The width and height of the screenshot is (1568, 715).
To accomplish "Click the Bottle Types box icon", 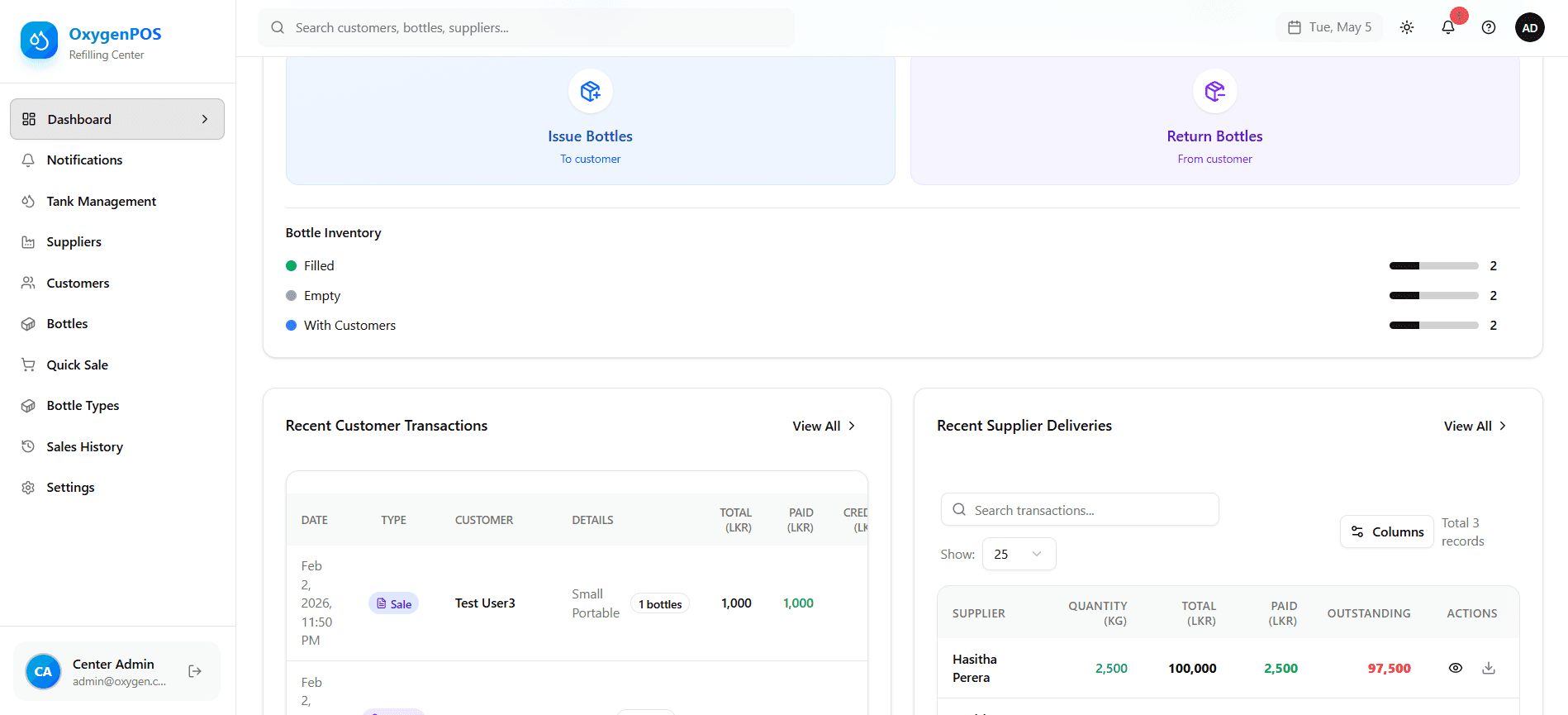I will 28,406.
